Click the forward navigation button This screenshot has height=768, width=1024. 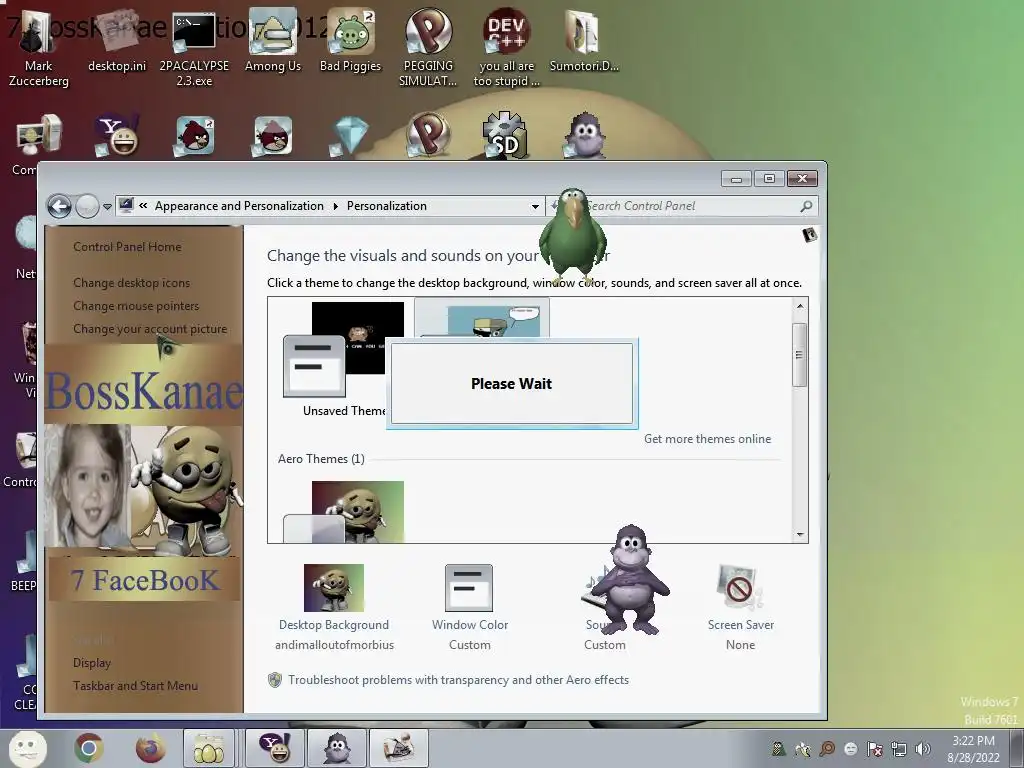pos(87,206)
